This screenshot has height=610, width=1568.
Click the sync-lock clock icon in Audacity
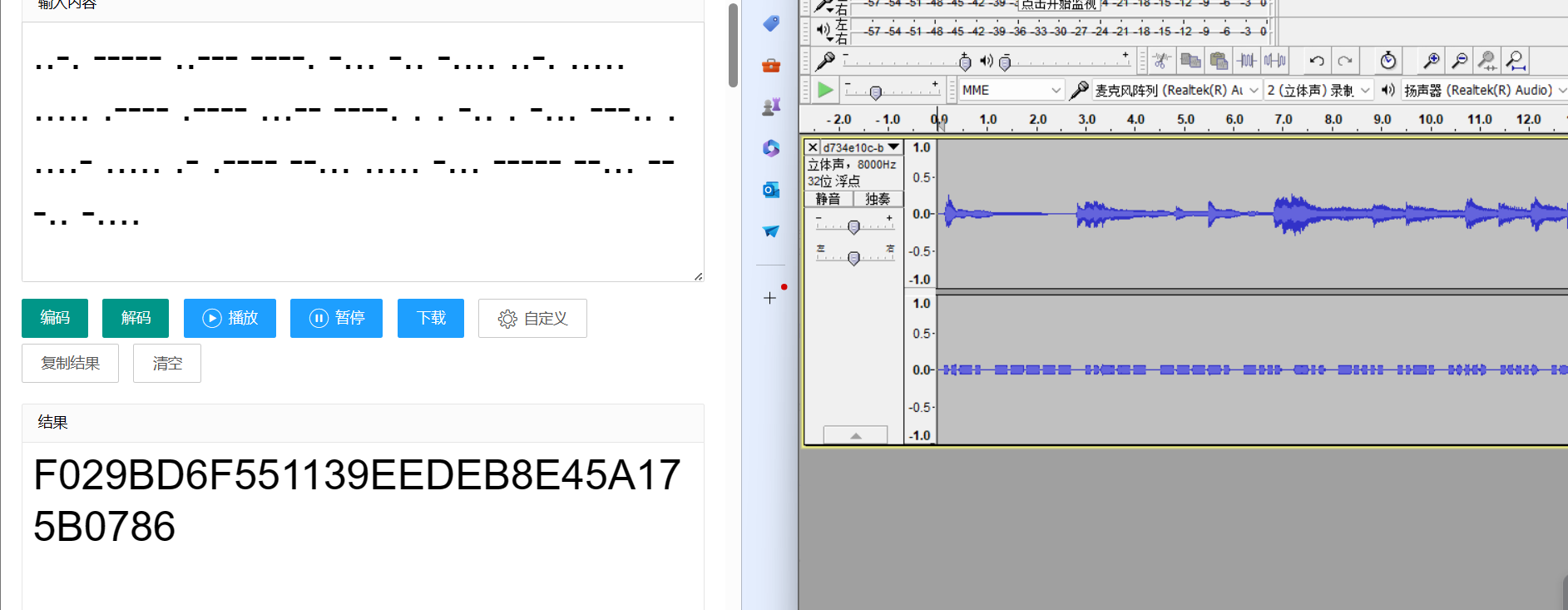pos(1387,61)
